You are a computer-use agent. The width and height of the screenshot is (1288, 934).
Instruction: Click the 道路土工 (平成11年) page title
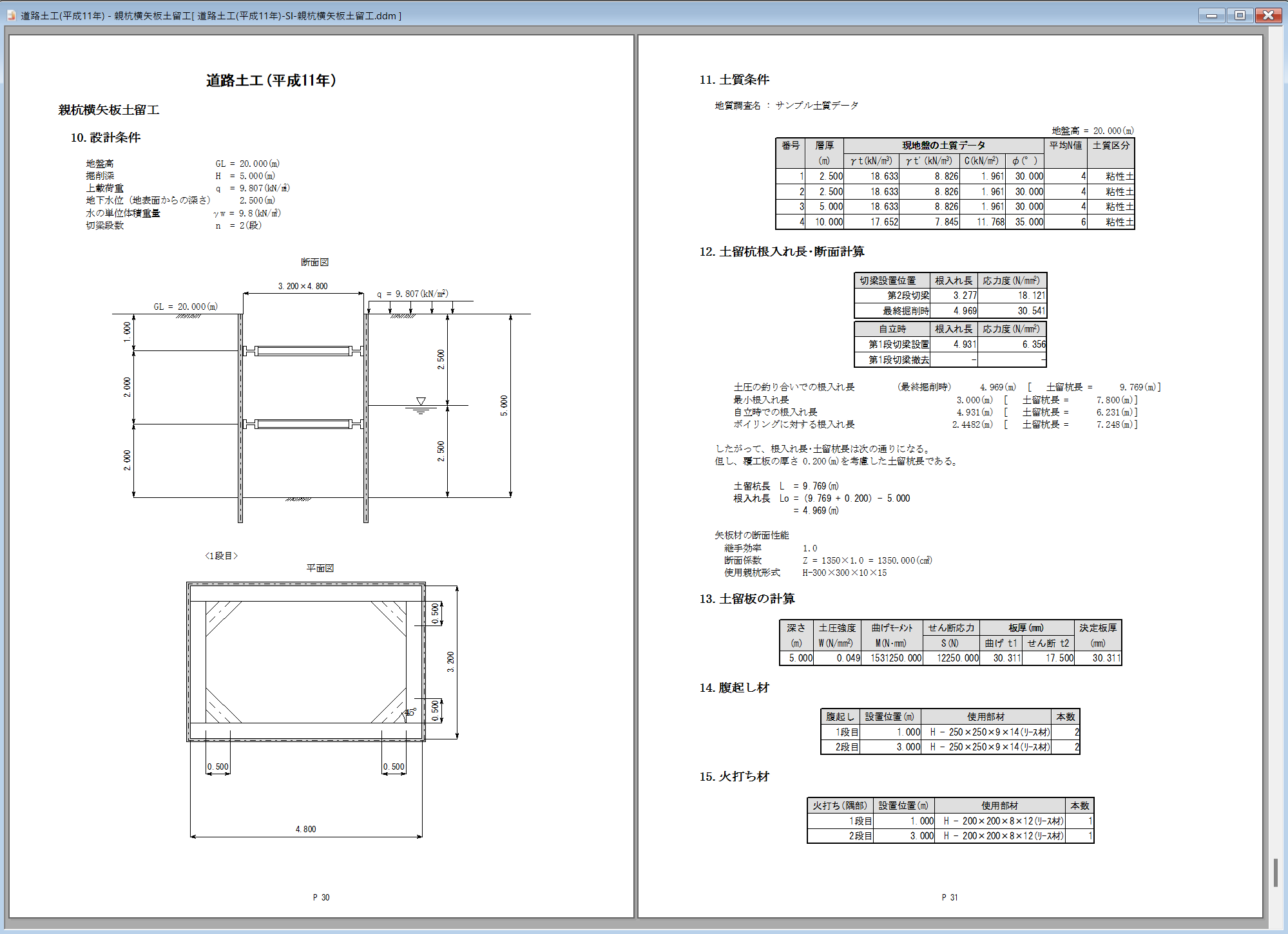point(271,81)
